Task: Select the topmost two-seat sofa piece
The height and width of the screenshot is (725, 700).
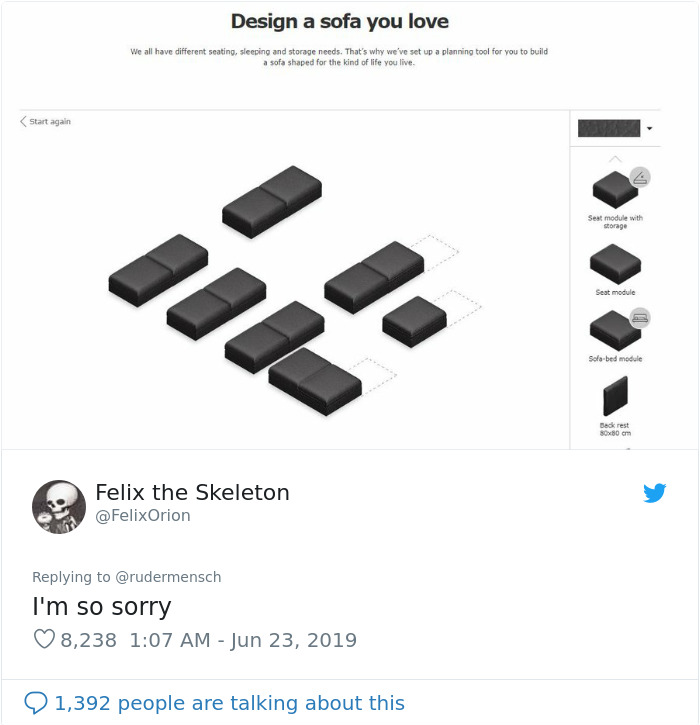Action: pyautogui.click(x=273, y=200)
